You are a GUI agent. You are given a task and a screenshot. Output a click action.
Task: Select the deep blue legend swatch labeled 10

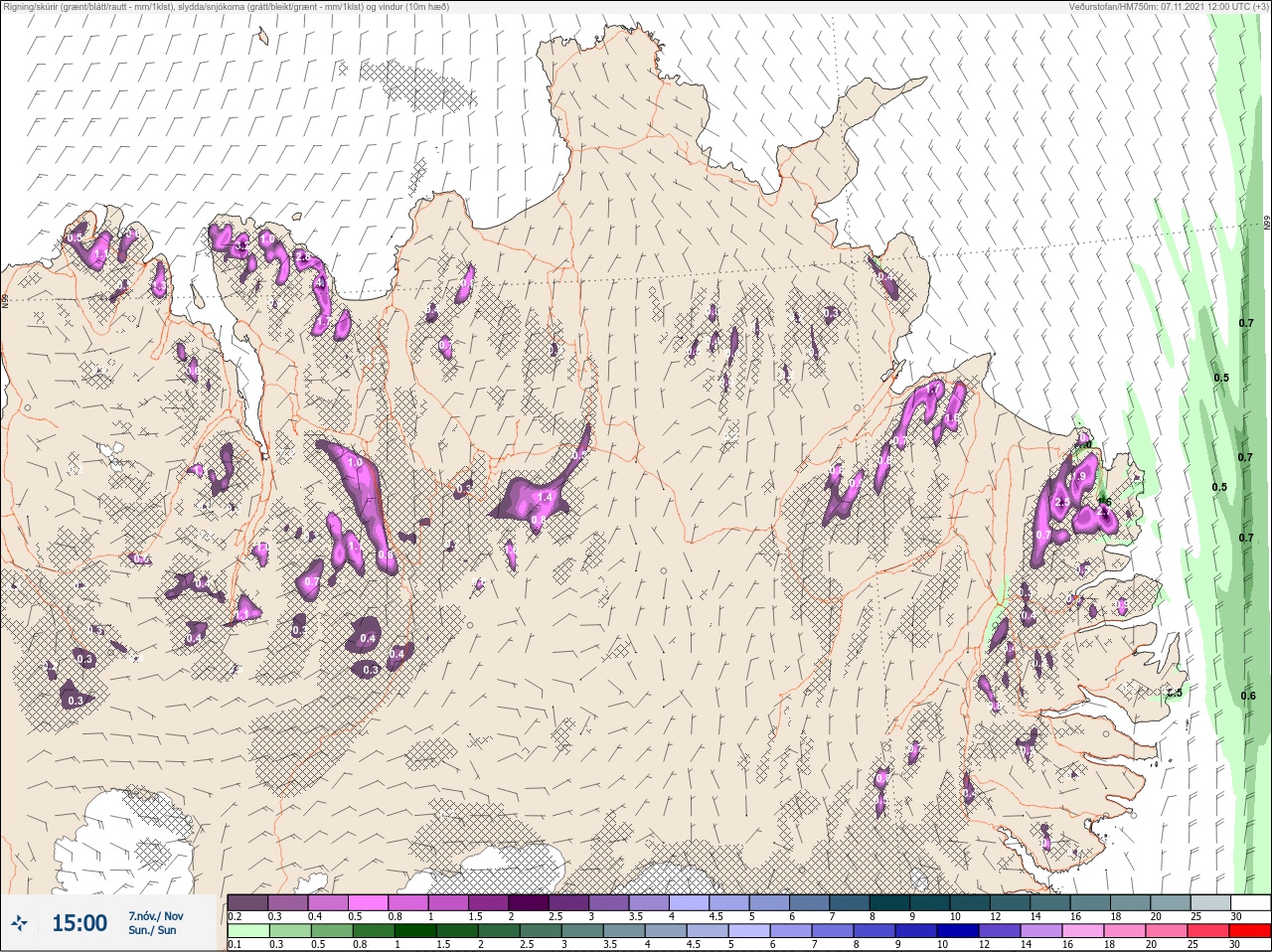958,931
